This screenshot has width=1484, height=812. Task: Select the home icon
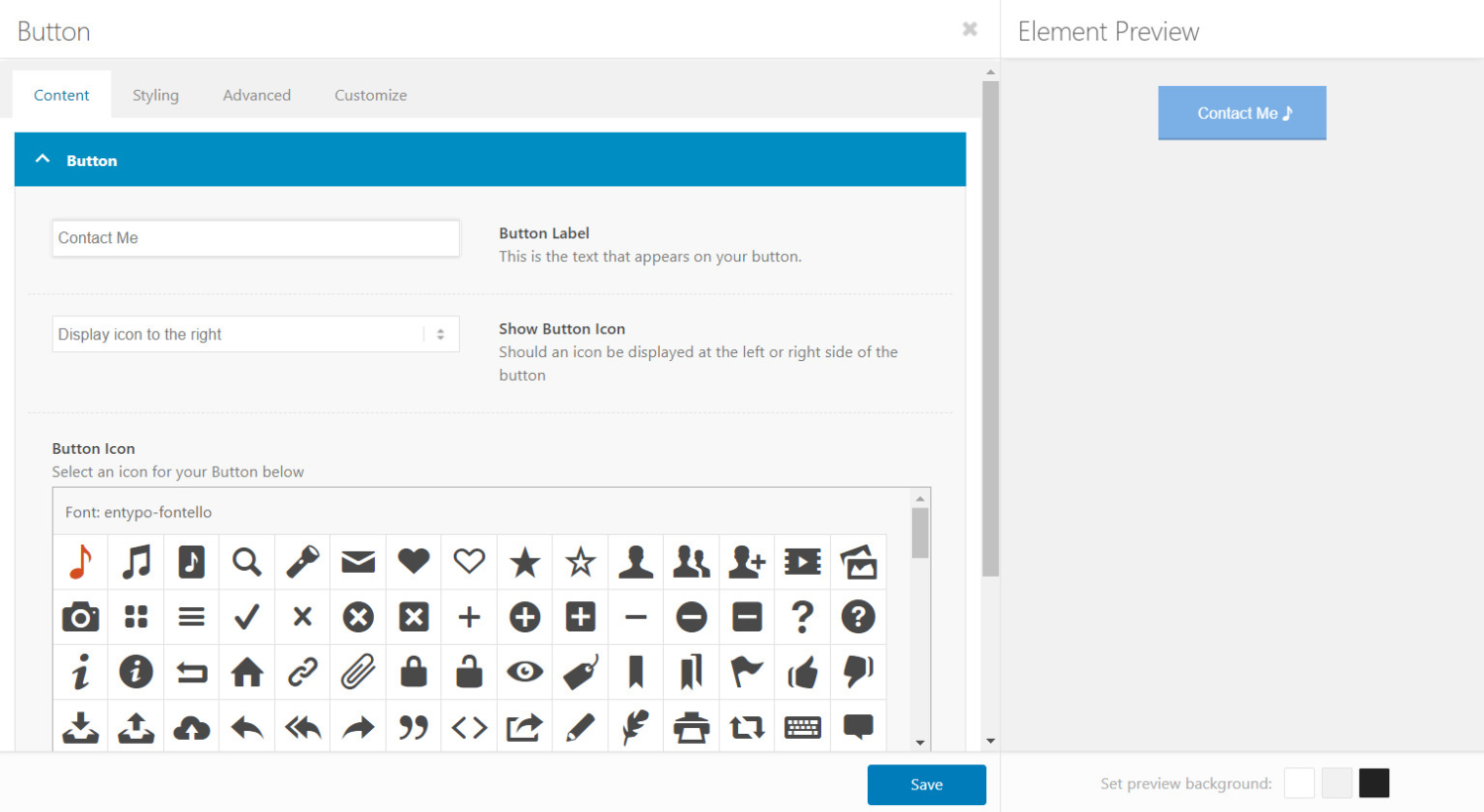tap(246, 672)
